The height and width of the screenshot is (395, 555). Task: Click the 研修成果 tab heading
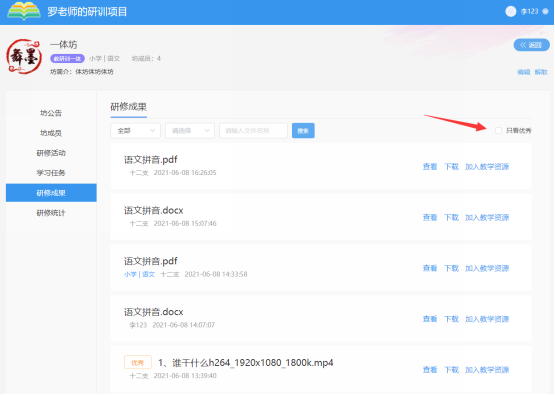click(x=128, y=107)
